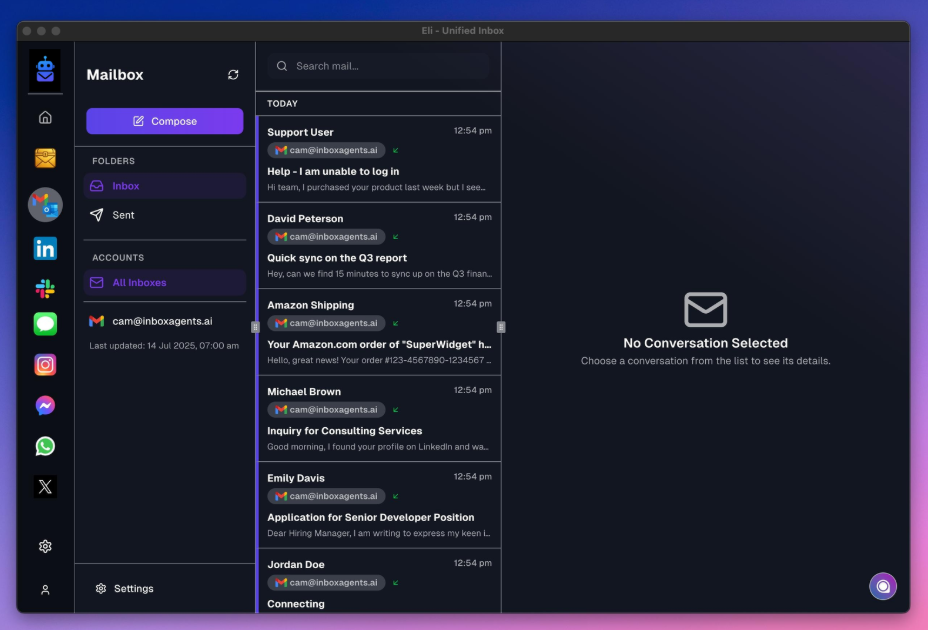Screen dimensions: 928x630
Task: Select the cam@inboxagents.ai account
Action: tap(165, 321)
